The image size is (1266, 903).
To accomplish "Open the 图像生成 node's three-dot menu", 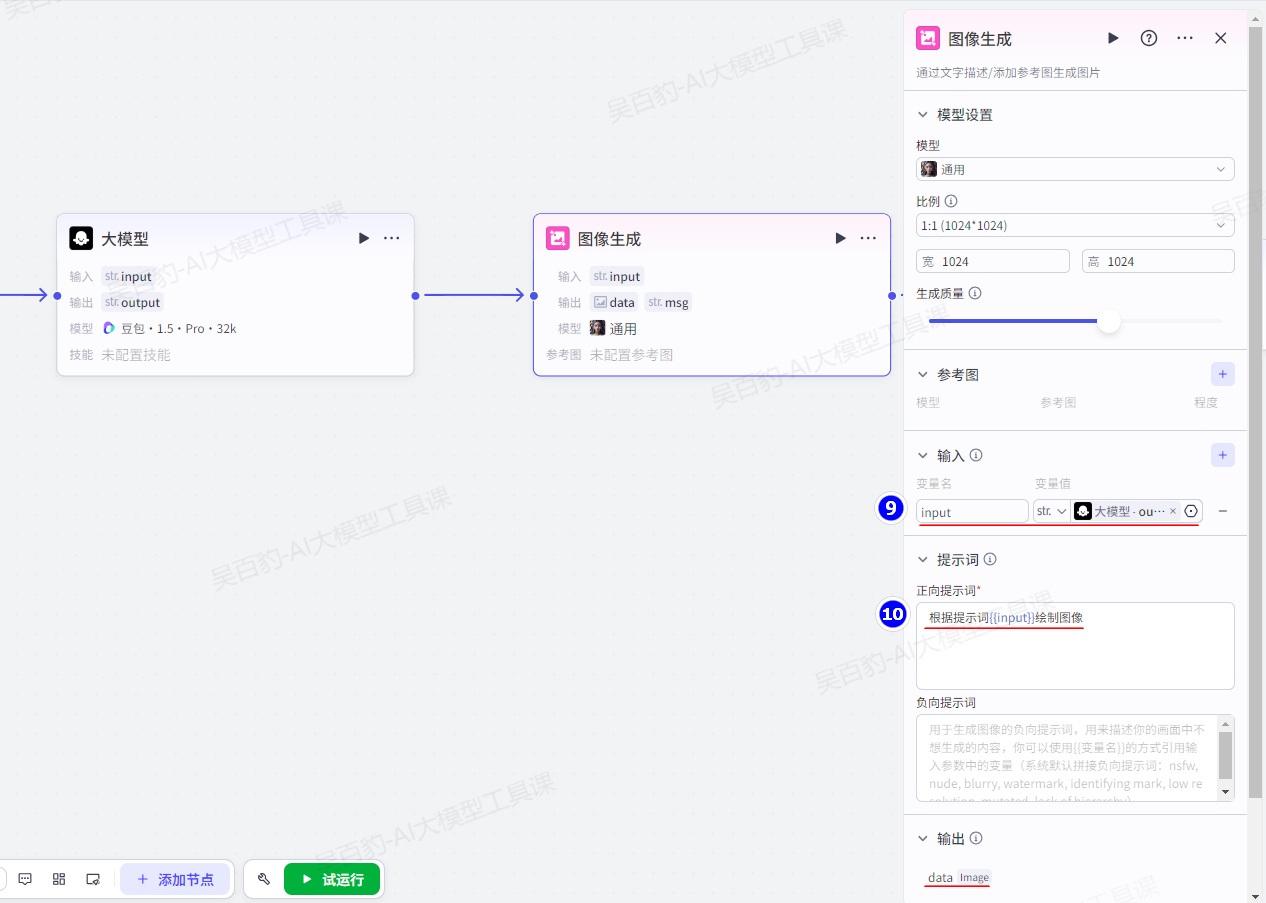I will pyautogui.click(x=868, y=238).
